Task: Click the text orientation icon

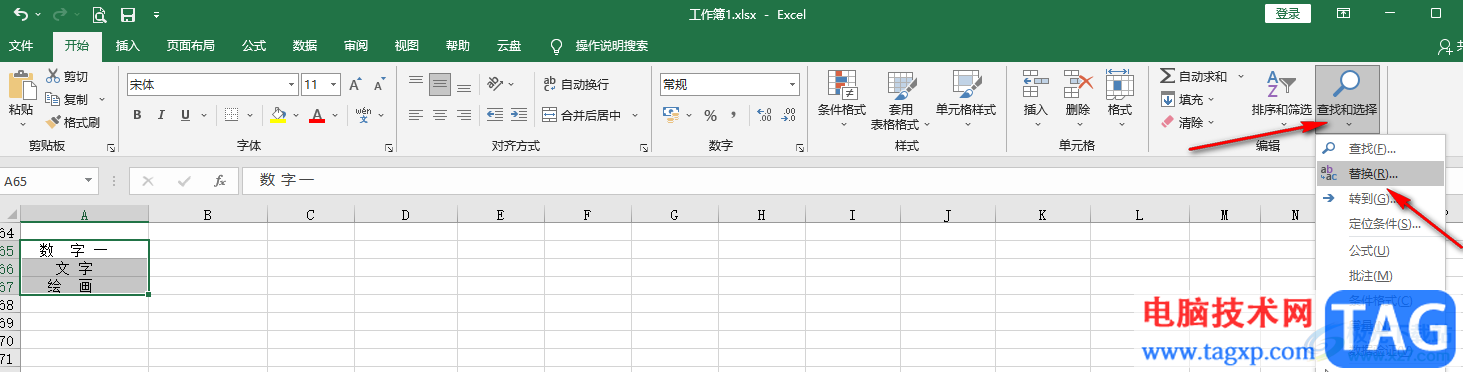Action: click(494, 85)
